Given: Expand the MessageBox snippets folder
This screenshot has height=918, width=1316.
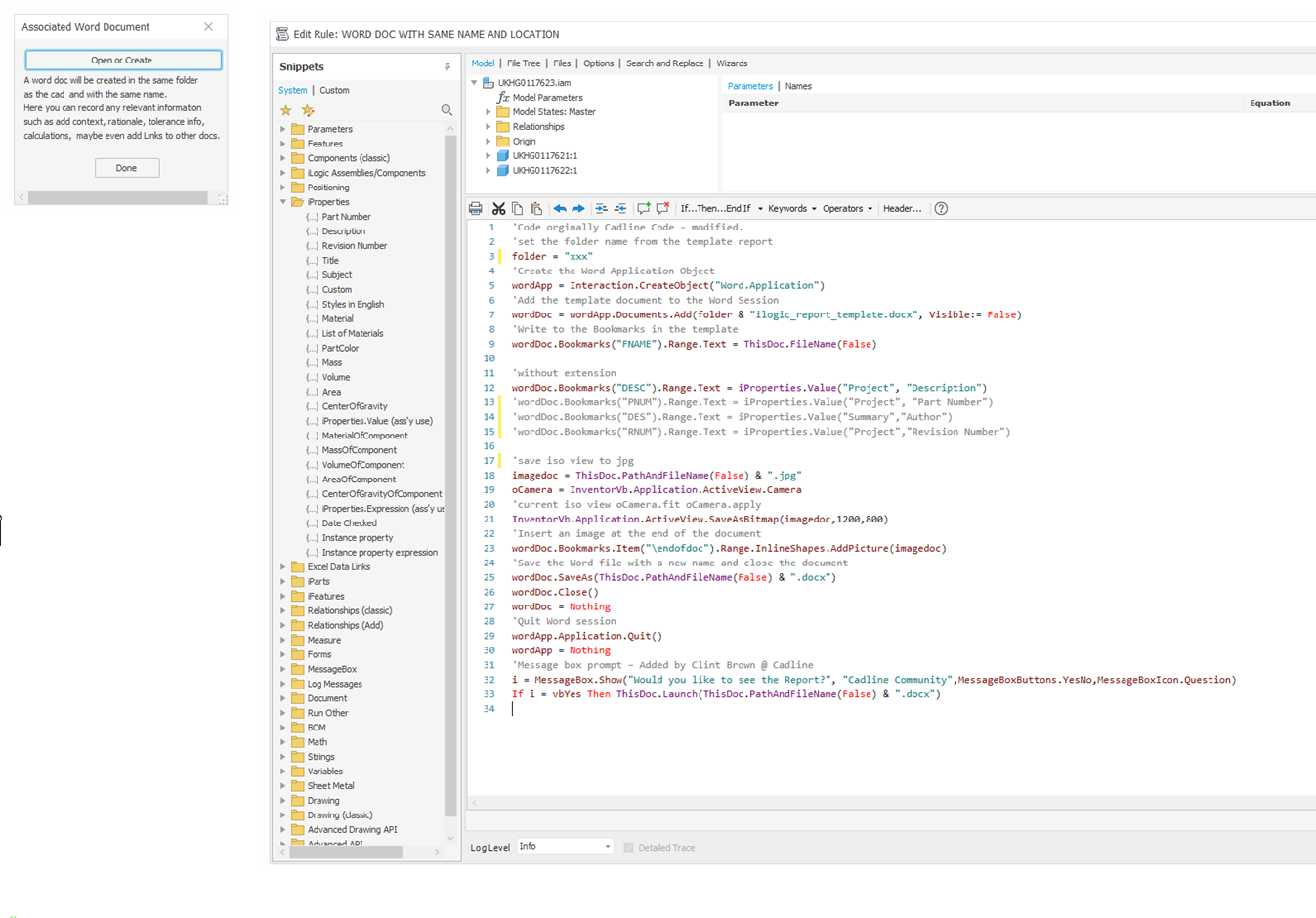Looking at the screenshot, I should pyautogui.click(x=283, y=670).
